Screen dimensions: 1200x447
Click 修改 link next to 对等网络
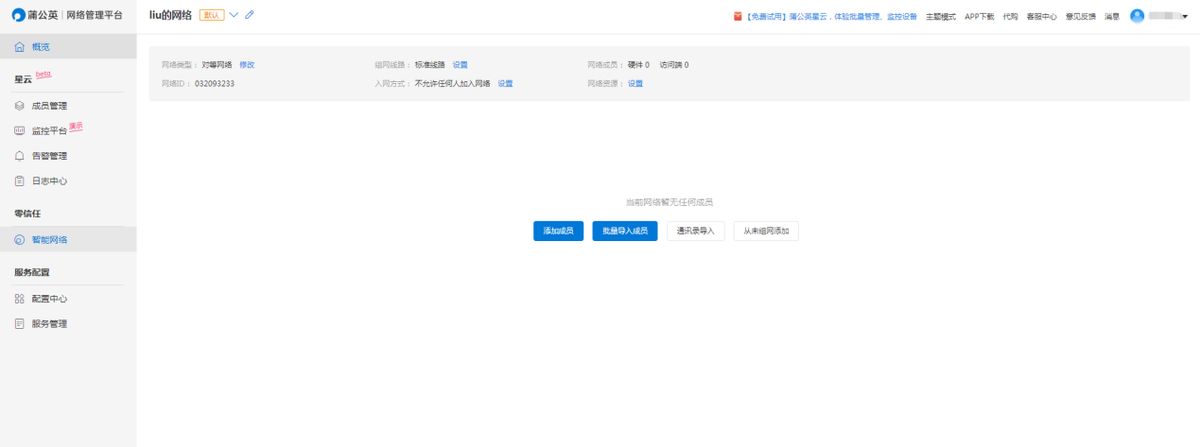click(247, 65)
